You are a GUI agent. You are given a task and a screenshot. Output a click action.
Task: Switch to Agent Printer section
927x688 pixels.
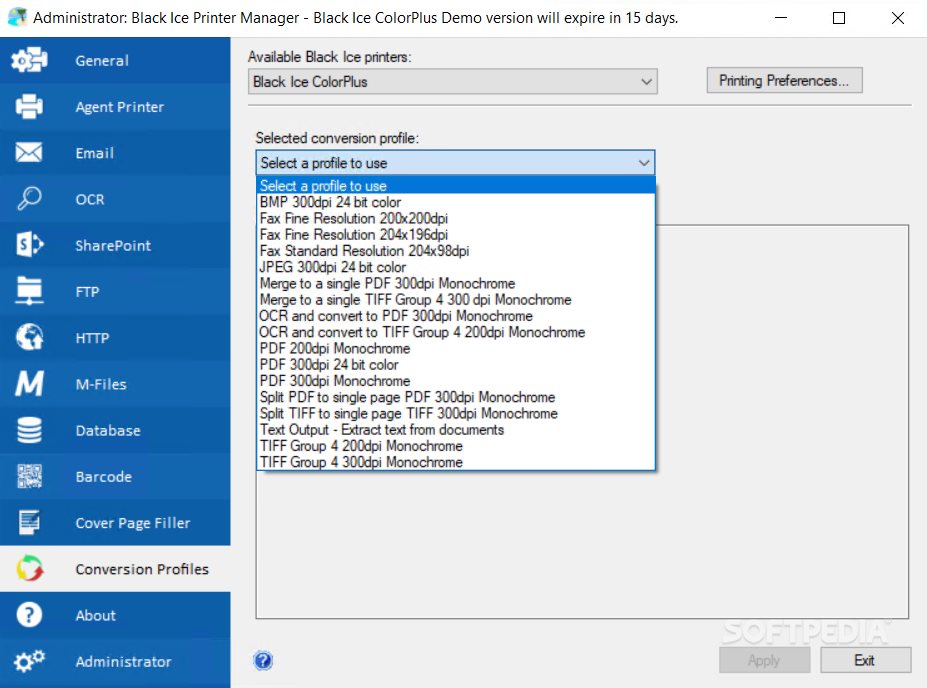[119, 107]
